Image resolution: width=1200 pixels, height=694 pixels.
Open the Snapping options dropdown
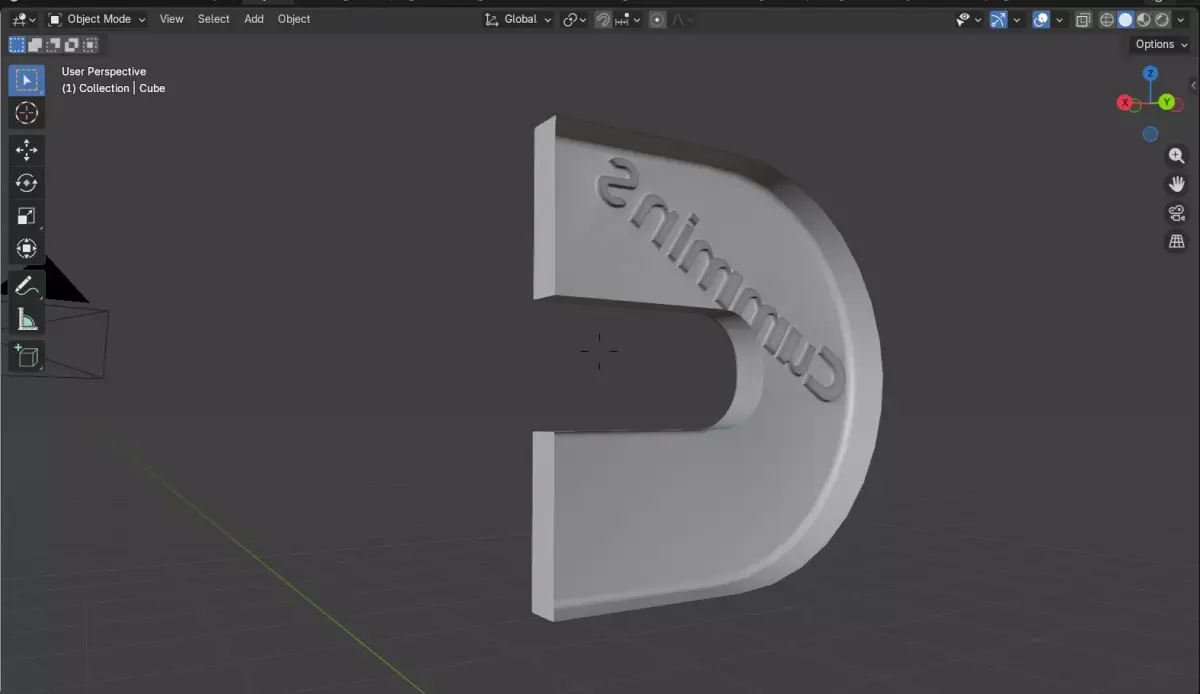click(628, 19)
